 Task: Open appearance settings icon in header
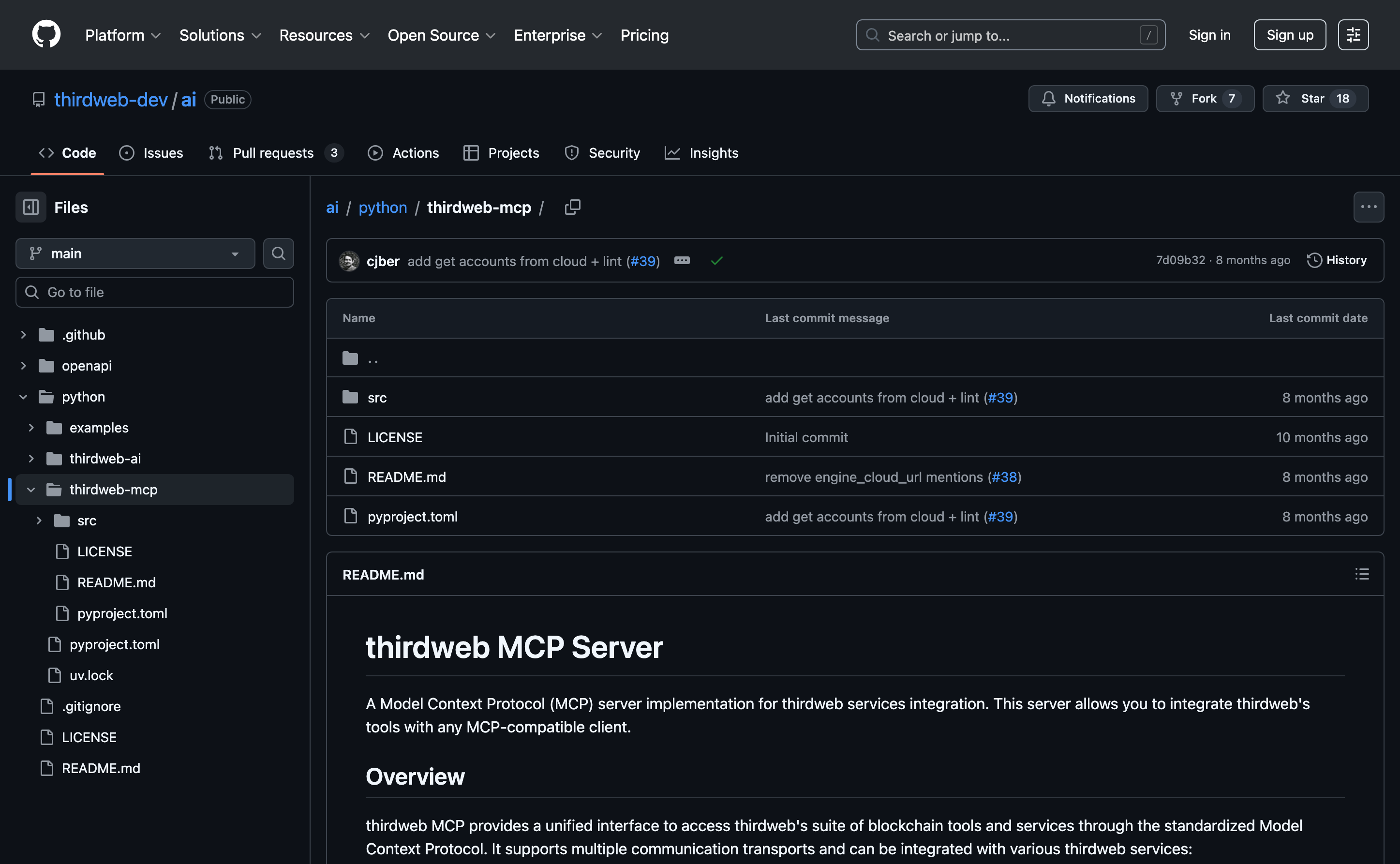(1353, 35)
